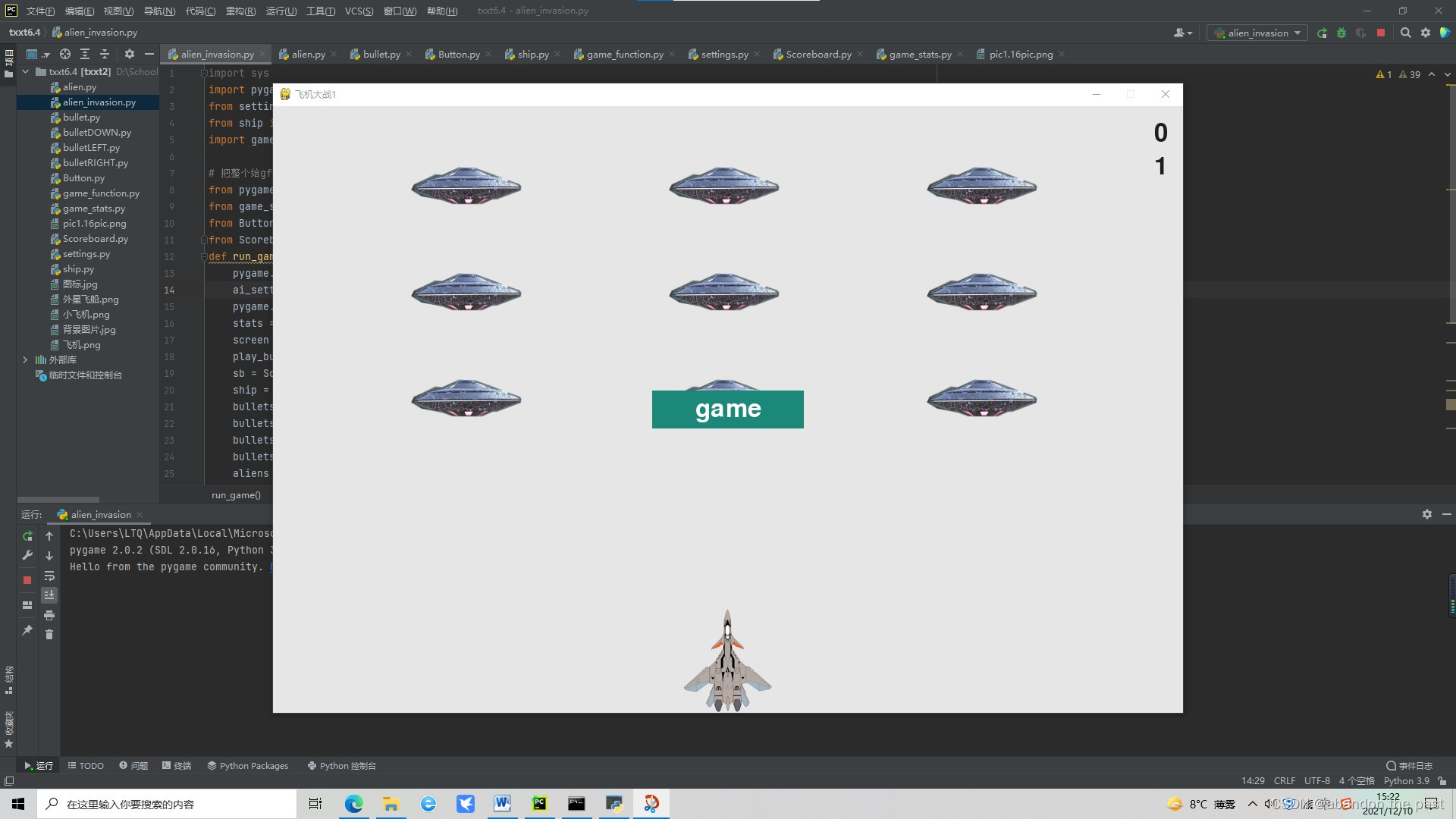The width and height of the screenshot is (1456, 819).
Task: Switch to the settings.py editor tab
Action: 723,55
